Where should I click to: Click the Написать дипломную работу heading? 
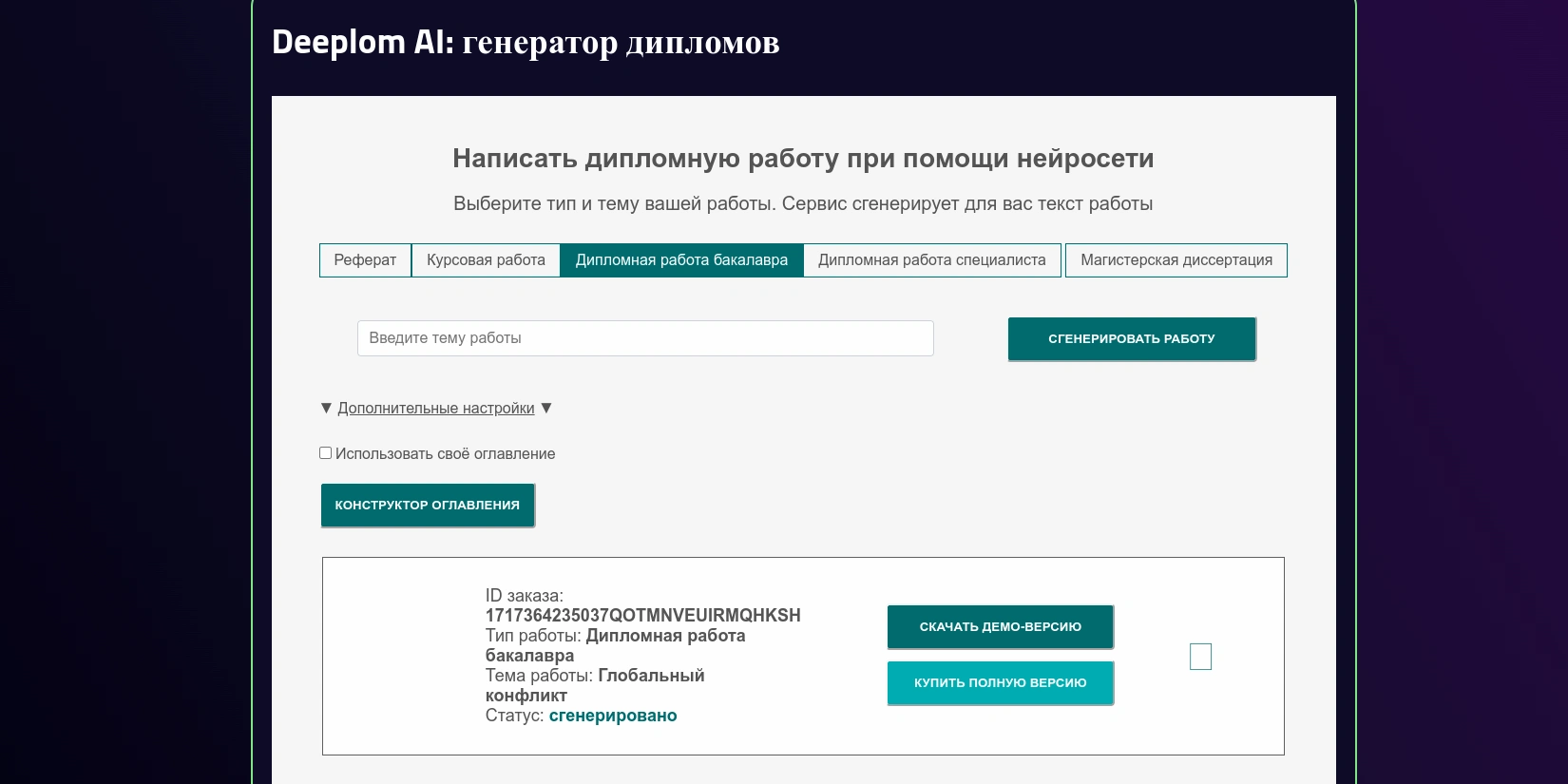[x=803, y=159]
